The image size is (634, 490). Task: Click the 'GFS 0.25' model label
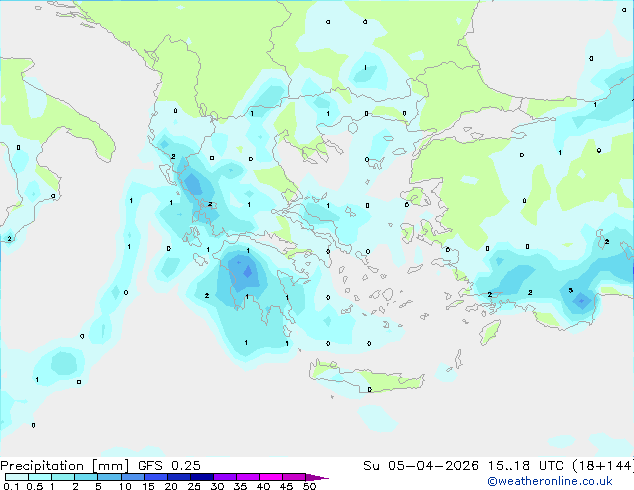point(169,466)
